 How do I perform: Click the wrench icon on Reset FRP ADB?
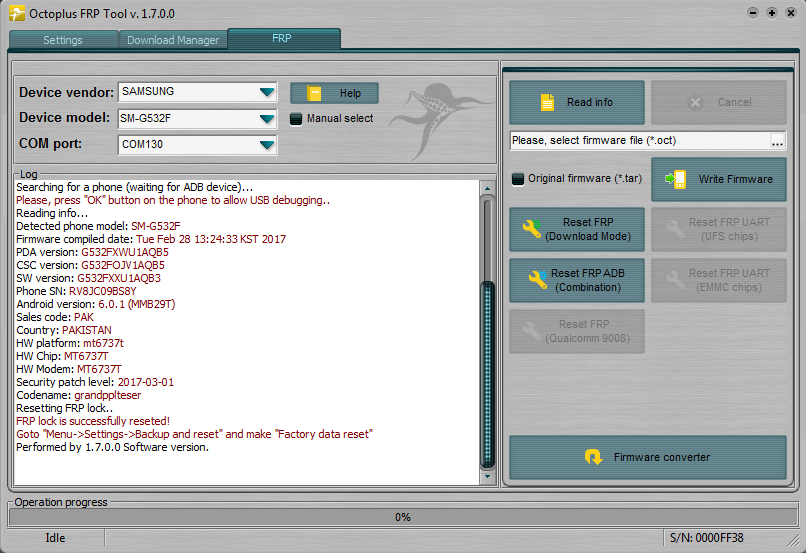pyautogui.click(x=538, y=280)
